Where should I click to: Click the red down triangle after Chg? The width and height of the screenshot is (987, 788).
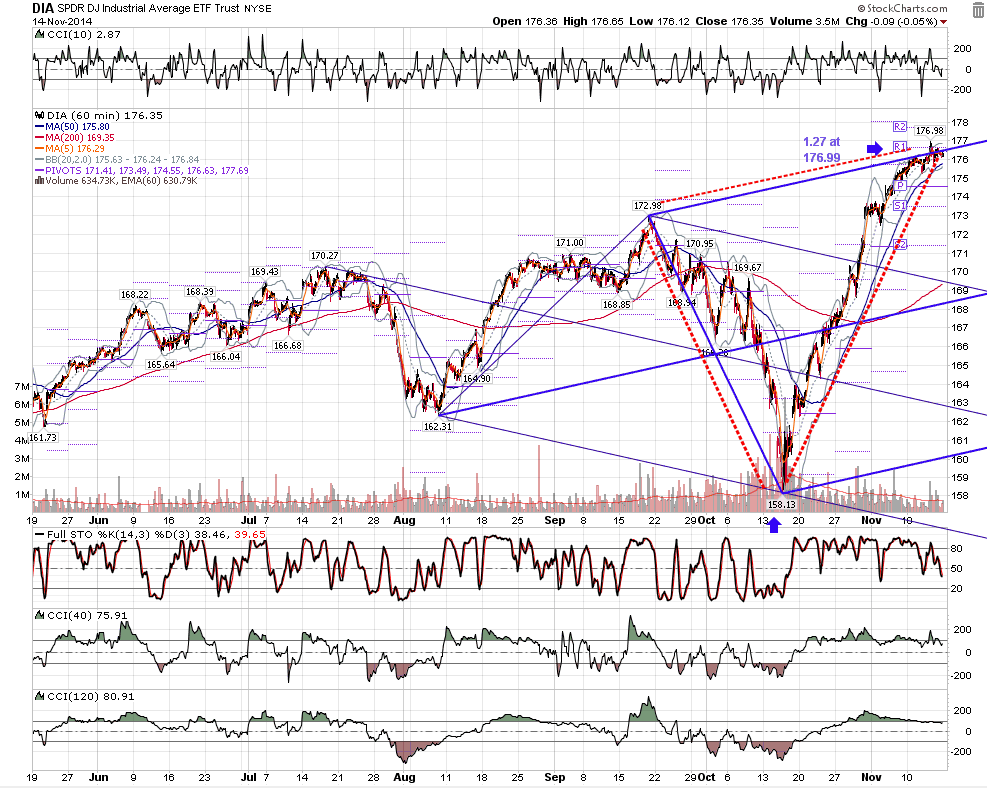click(943, 22)
